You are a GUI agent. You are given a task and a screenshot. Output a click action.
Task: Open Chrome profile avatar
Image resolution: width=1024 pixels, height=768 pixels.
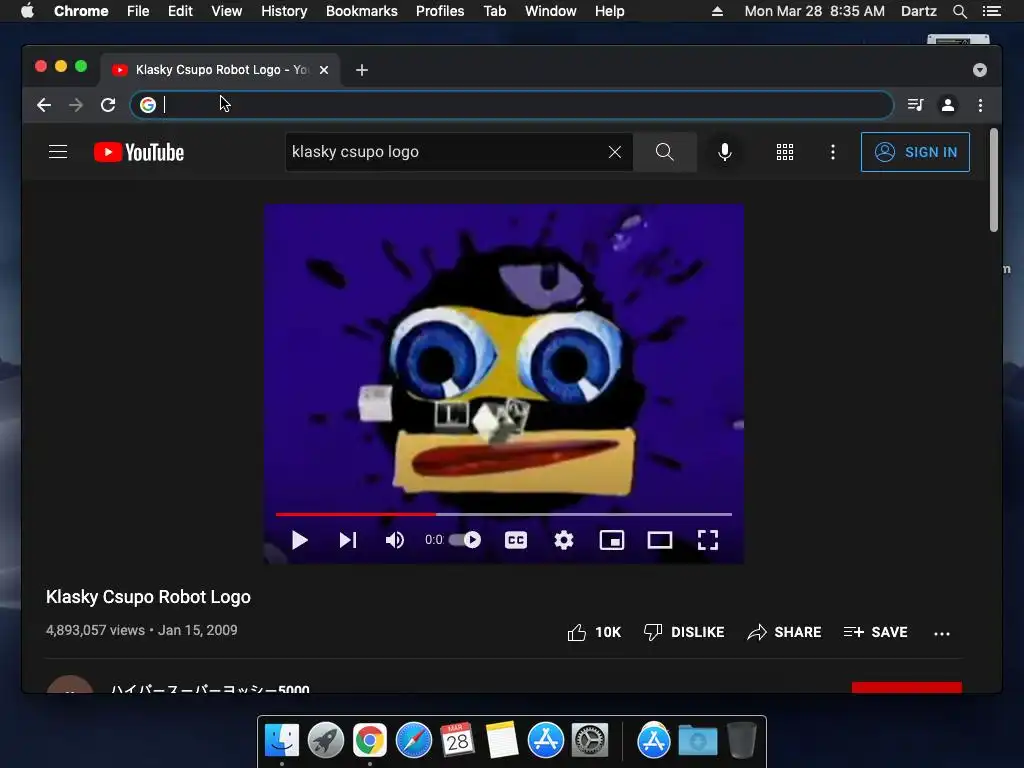pos(948,105)
